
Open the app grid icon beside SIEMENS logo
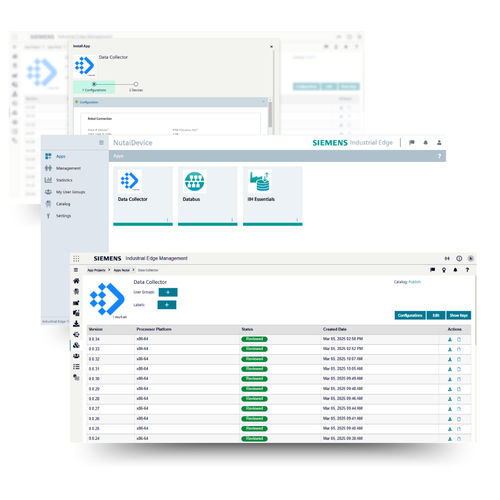pos(76,259)
